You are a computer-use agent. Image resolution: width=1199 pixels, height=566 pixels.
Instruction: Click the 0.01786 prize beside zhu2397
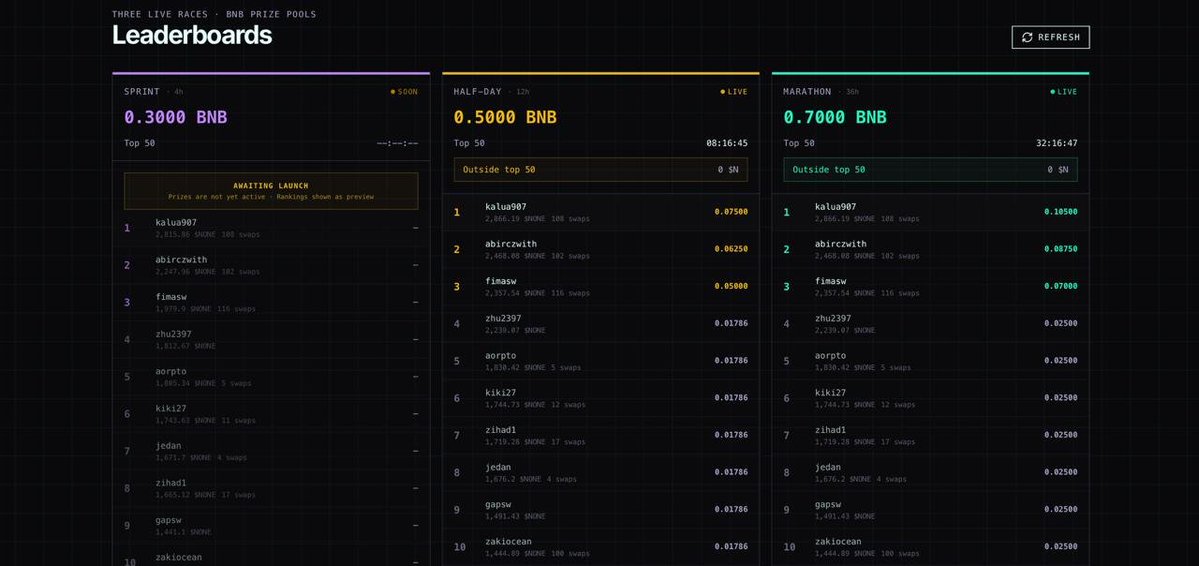(731, 324)
